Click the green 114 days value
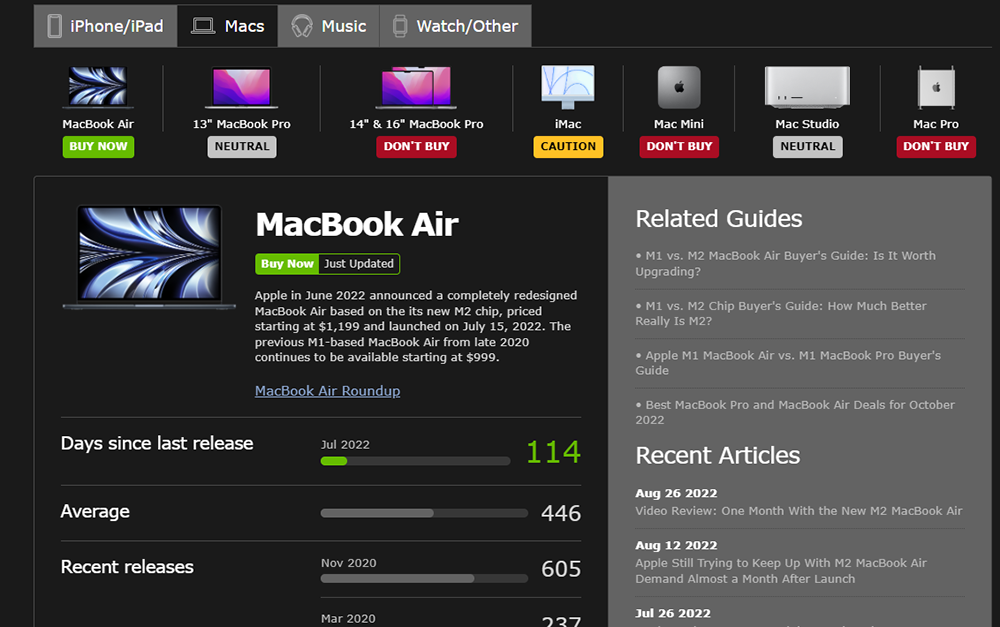 tap(553, 452)
